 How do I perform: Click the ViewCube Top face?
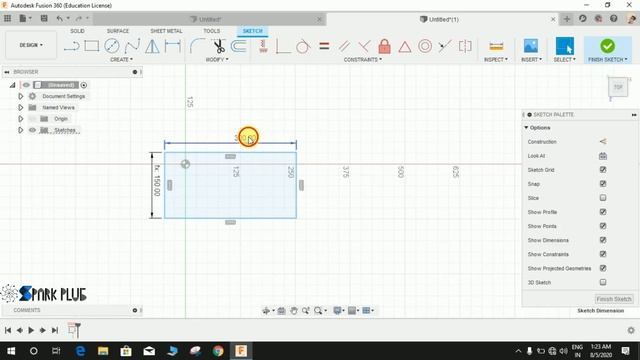[618, 87]
